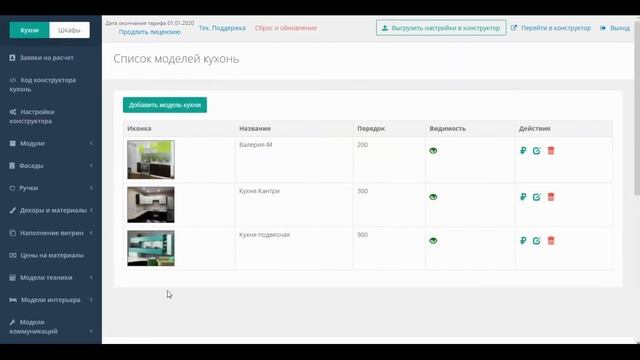The image size is (640, 360).
Task: Toggle visibility of Кухня подвесная
Action: pyautogui.click(x=433, y=240)
